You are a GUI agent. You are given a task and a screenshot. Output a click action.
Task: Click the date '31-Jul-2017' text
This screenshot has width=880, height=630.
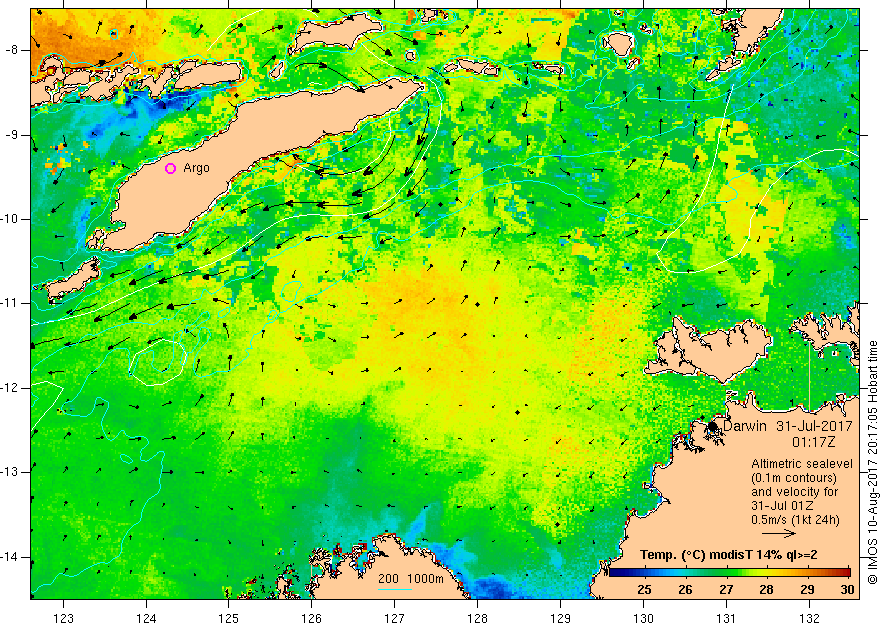pos(814,426)
